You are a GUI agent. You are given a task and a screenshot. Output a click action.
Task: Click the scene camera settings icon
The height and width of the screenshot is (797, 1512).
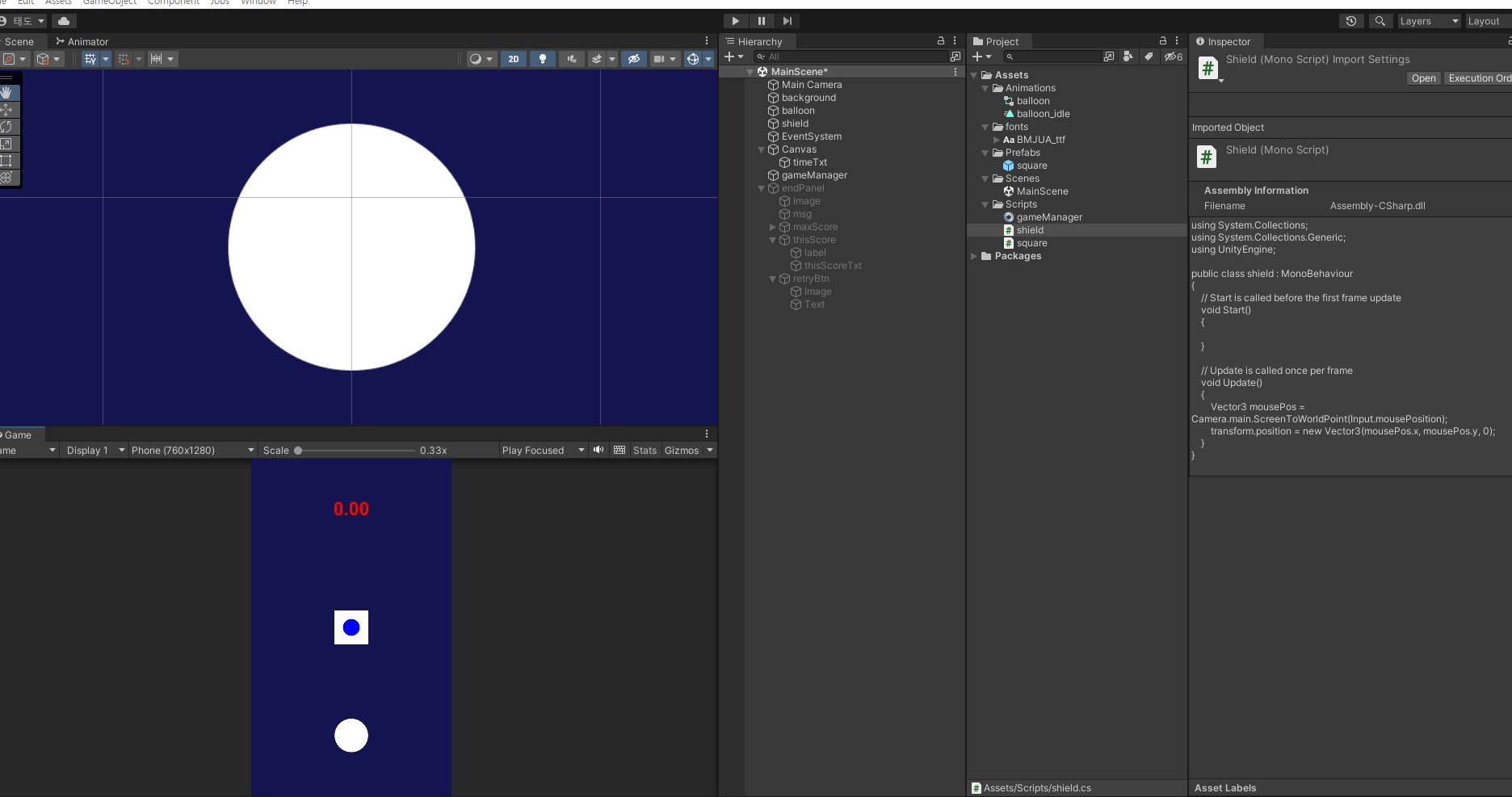coord(659,59)
